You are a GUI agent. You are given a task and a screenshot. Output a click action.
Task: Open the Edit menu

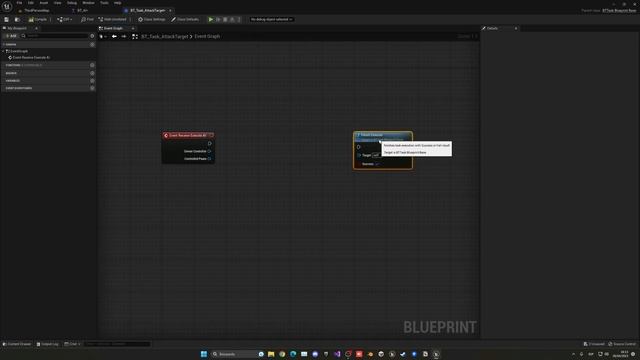(31, 3)
